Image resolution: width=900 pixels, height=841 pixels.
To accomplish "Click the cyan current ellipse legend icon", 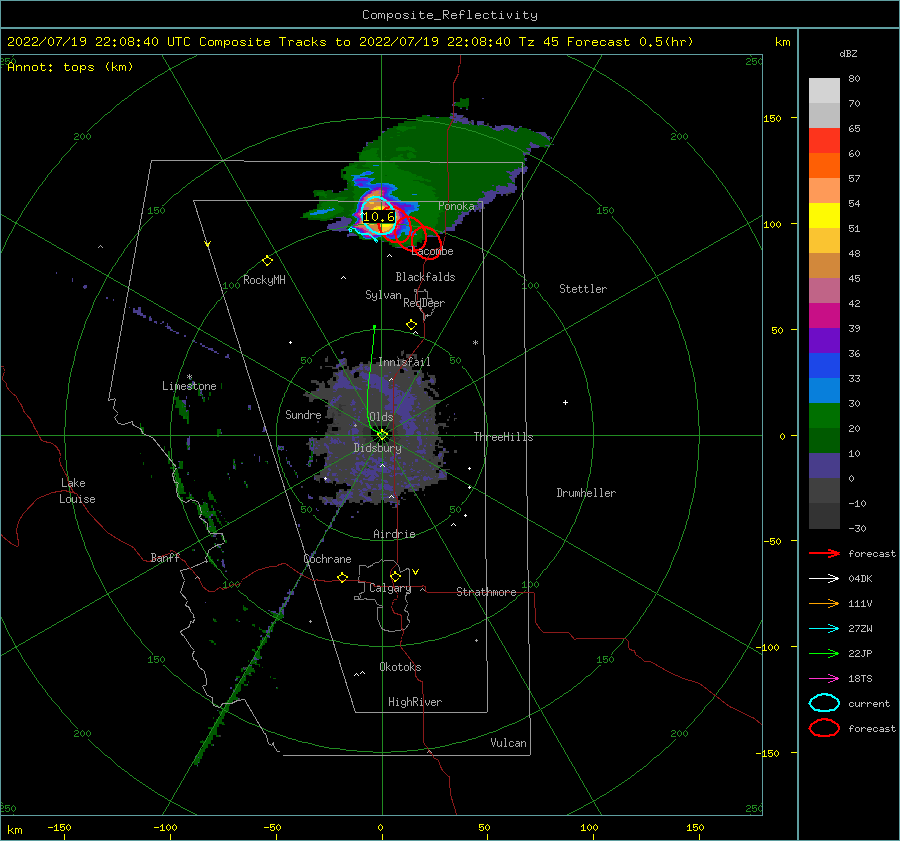I will tap(824, 703).
